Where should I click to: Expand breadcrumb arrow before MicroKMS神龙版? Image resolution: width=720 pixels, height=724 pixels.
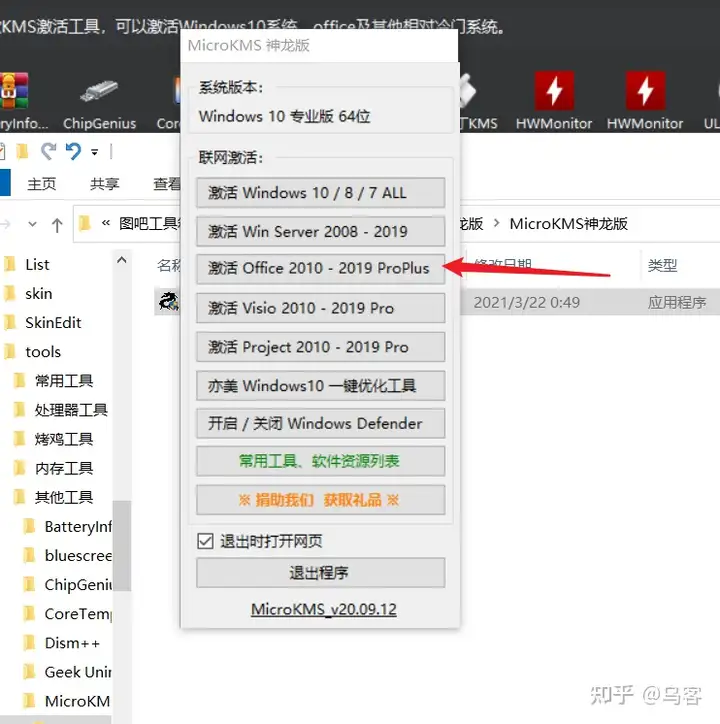coord(496,223)
